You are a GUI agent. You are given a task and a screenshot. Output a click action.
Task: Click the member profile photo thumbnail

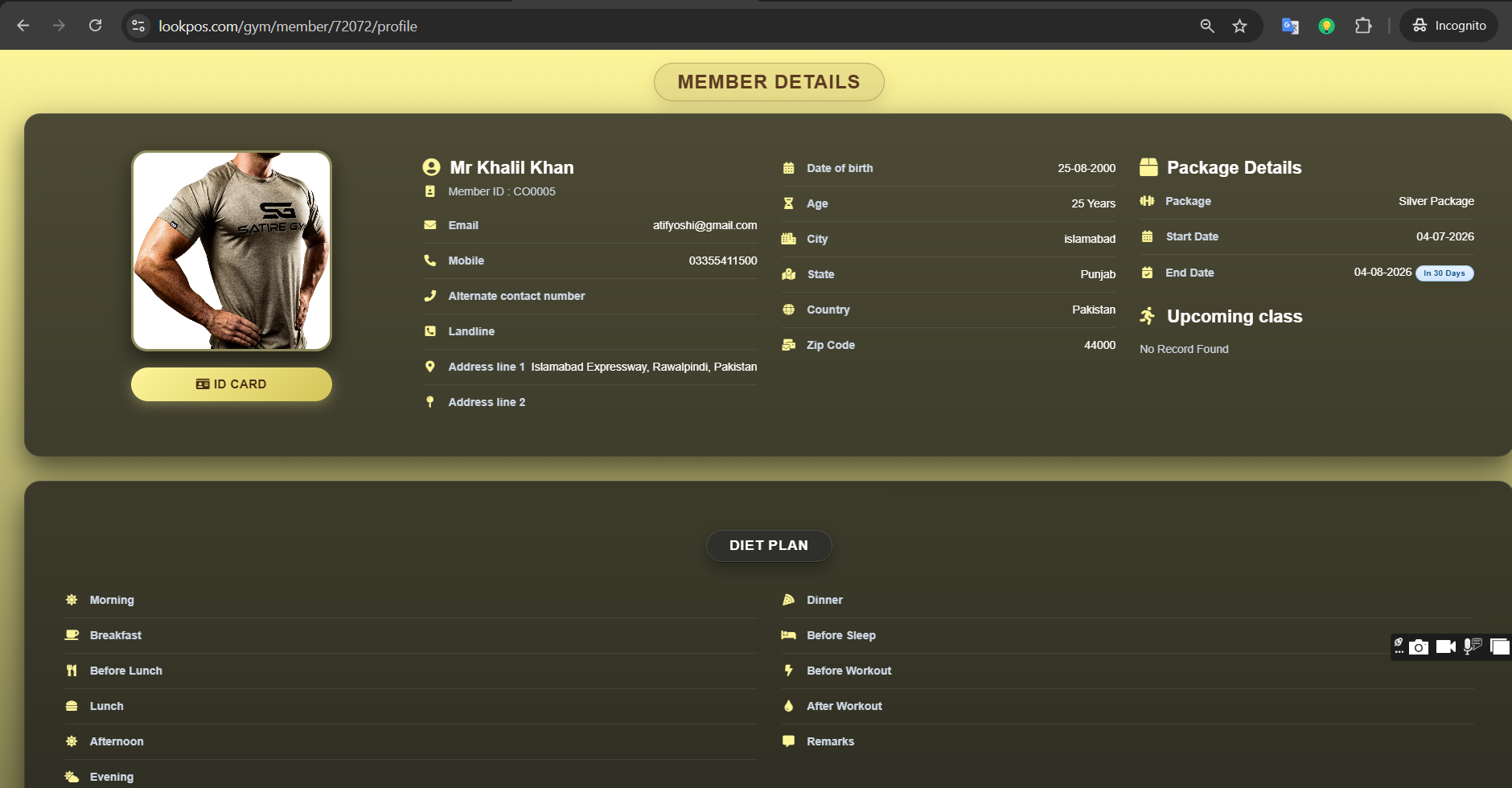(232, 251)
